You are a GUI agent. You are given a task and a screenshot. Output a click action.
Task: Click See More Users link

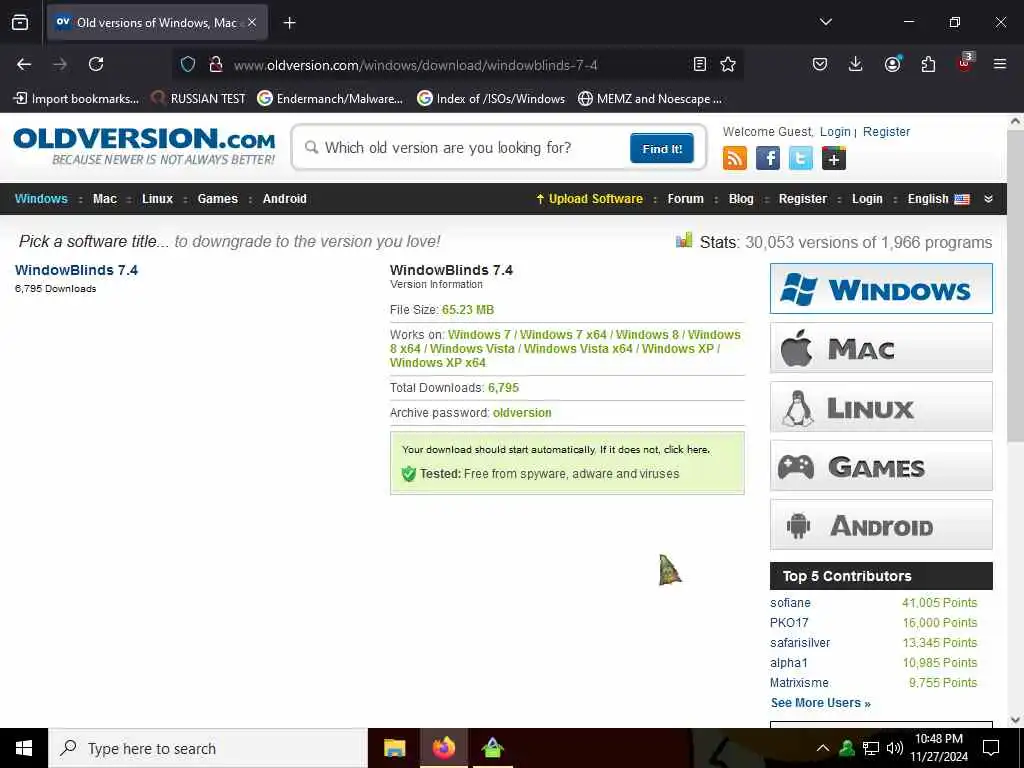click(820, 703)
